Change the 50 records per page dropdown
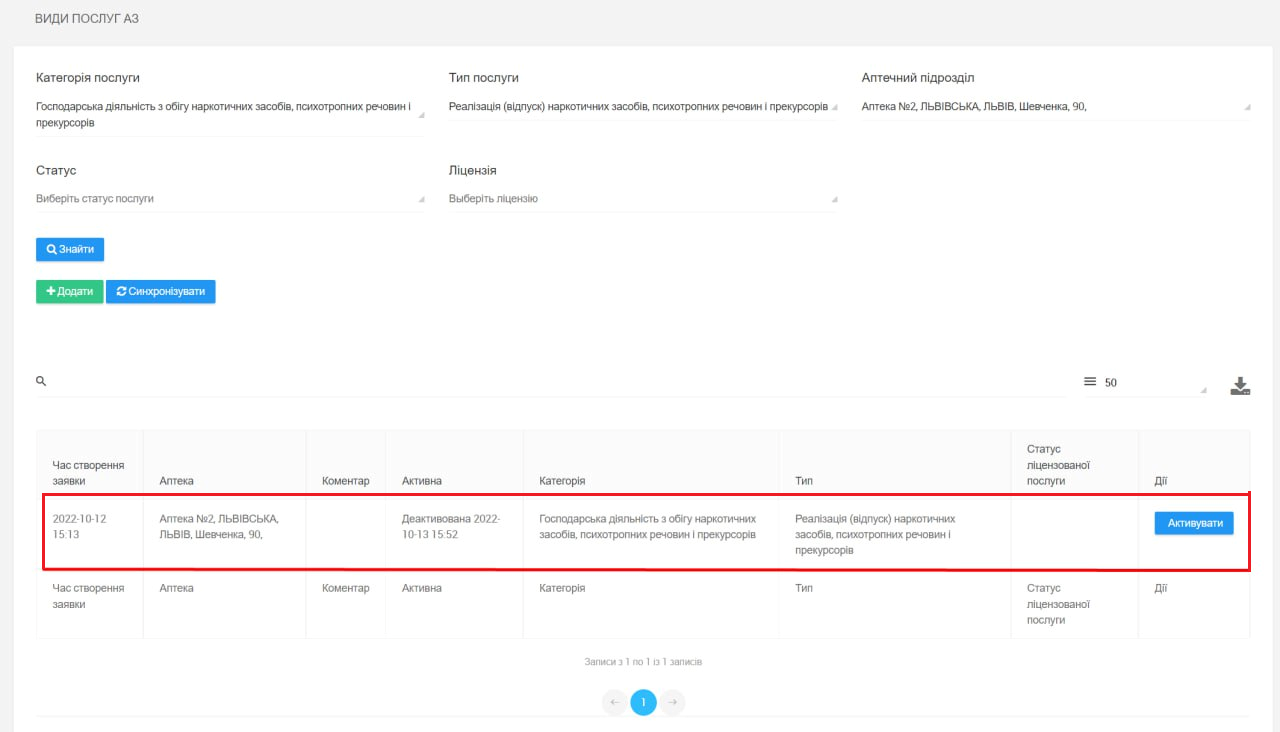This screenshot has width=1280, height=732. [x=1155, y=383]
